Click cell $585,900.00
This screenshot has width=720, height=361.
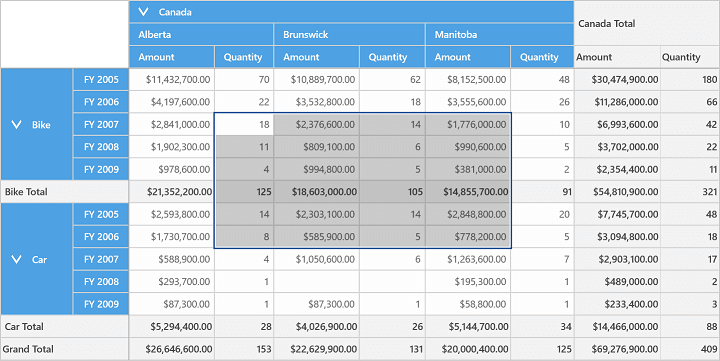click(317, 237)
